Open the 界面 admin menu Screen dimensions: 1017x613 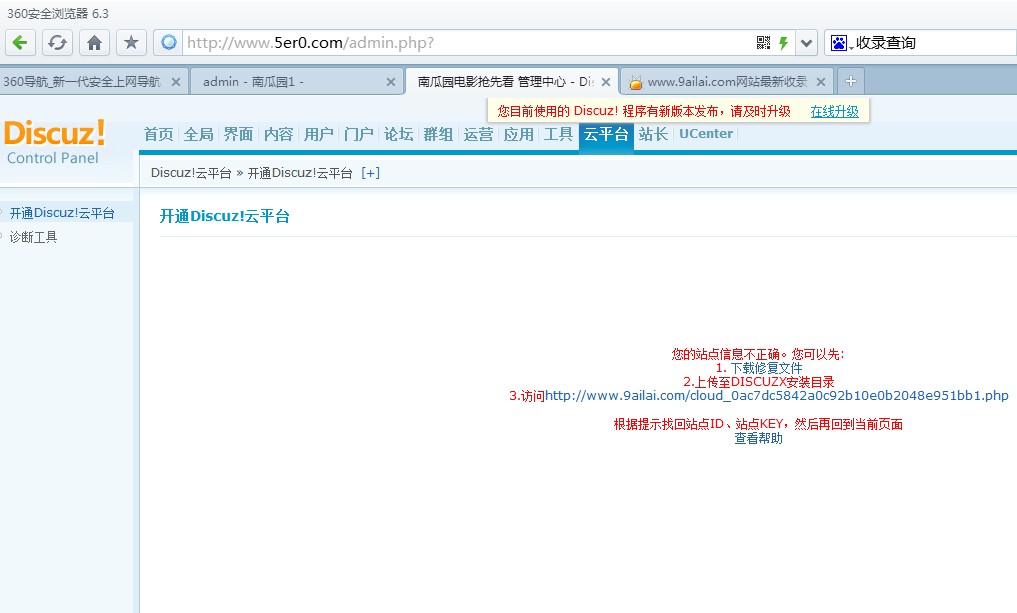[x=239, y=134]
